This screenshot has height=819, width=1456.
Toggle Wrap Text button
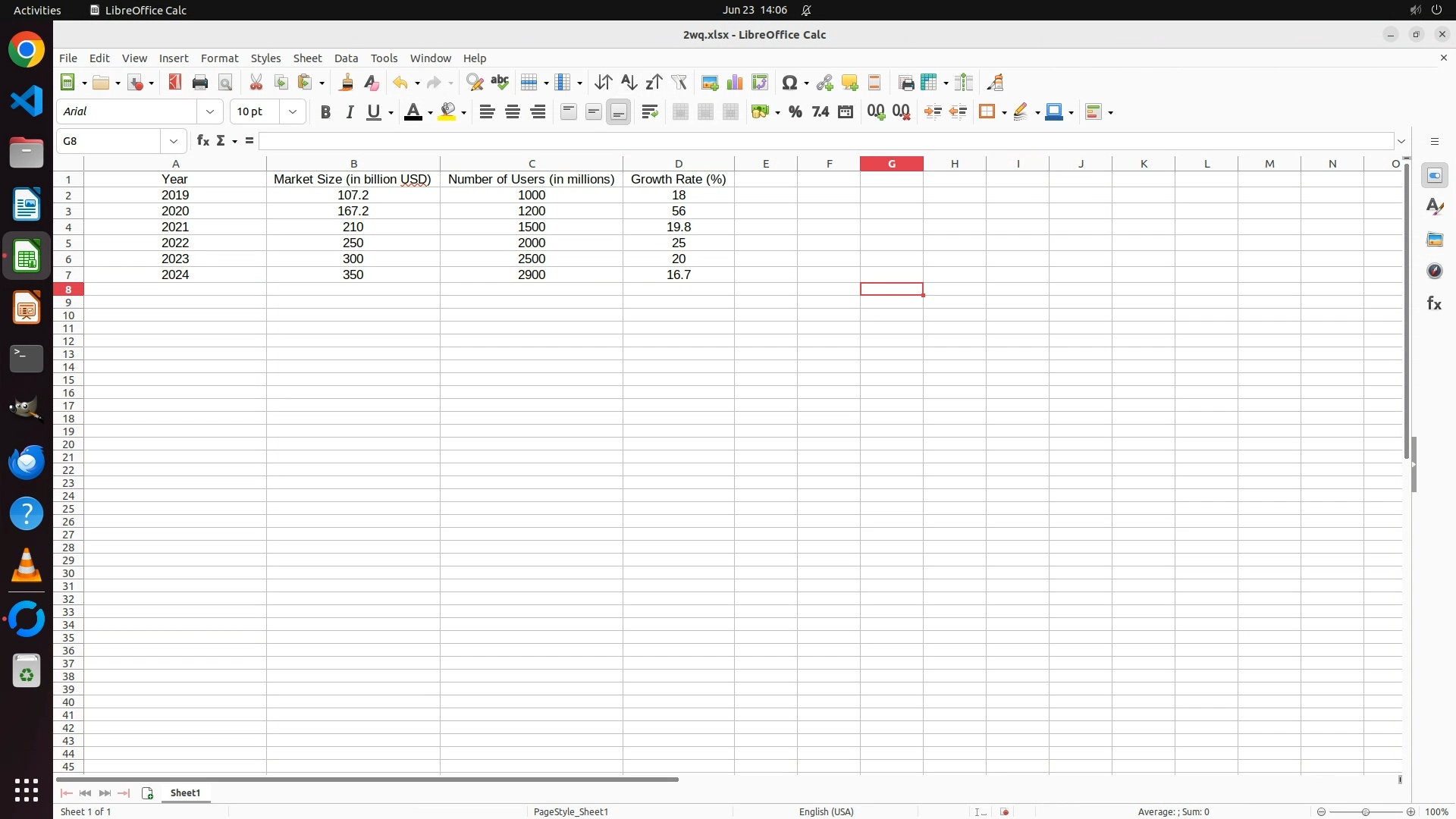pyautogui.click(x=650, y=112)
